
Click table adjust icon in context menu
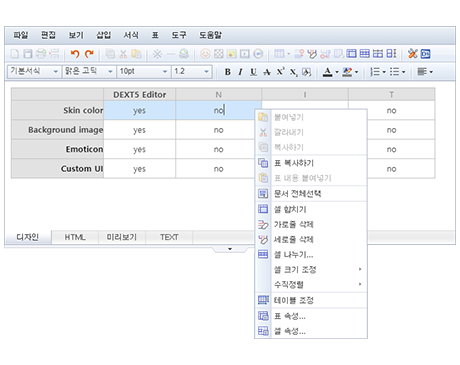[263, 300]
